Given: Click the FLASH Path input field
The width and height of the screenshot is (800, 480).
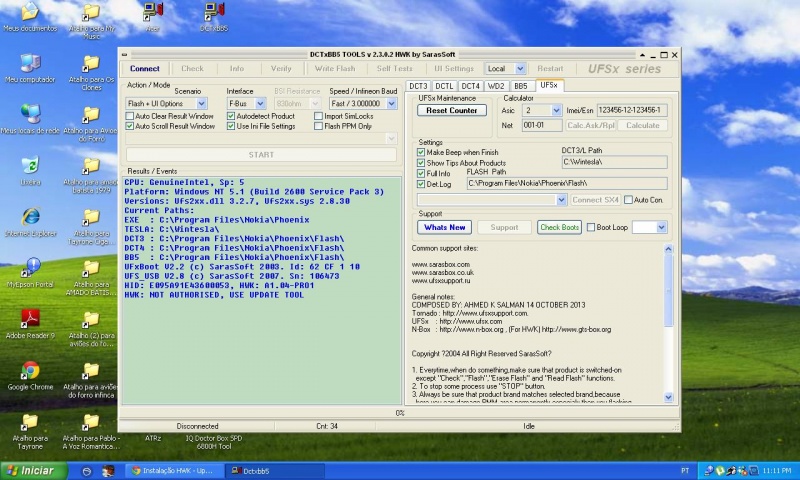Looking at the screenshot, I should pyautogui.click(x=567, y=183).
